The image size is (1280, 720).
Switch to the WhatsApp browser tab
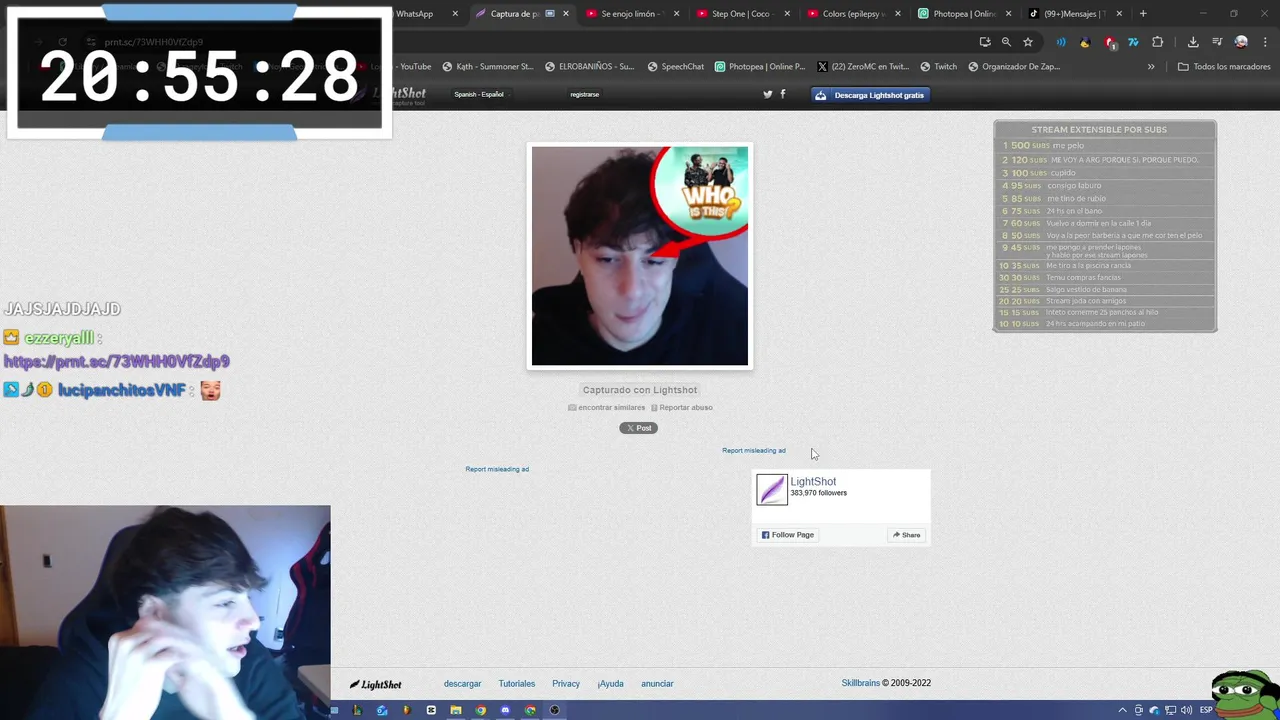pos(420,14)
